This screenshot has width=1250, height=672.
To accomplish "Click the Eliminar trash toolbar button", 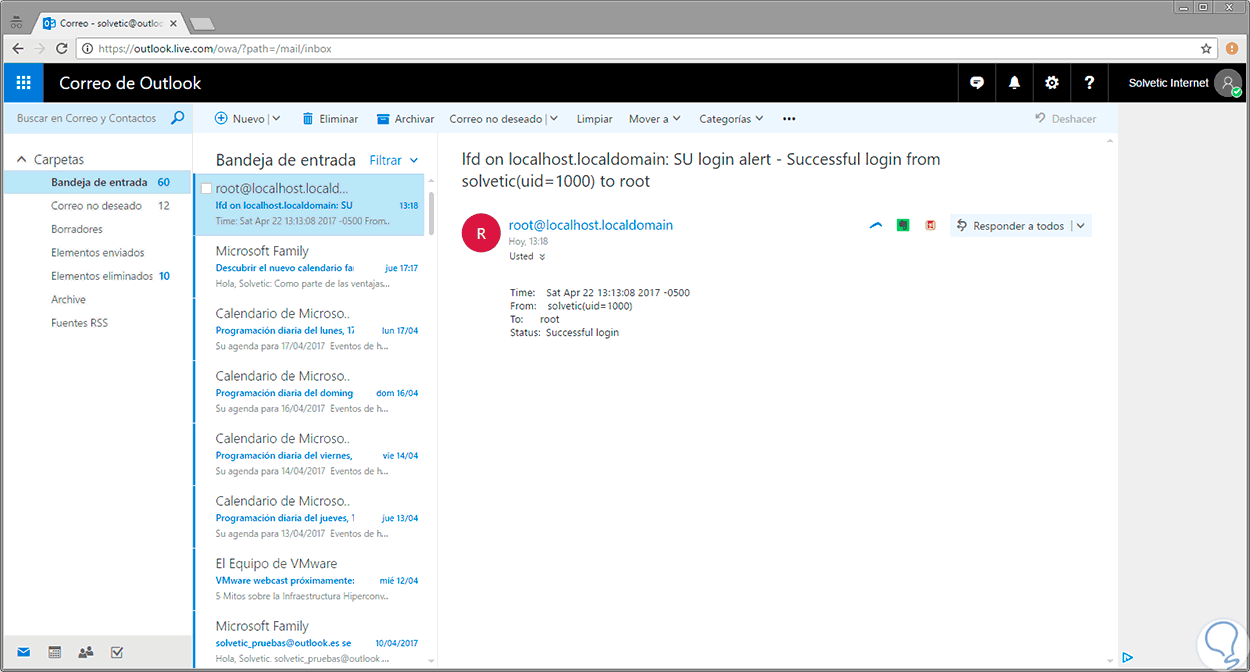I will click(330, 119).
